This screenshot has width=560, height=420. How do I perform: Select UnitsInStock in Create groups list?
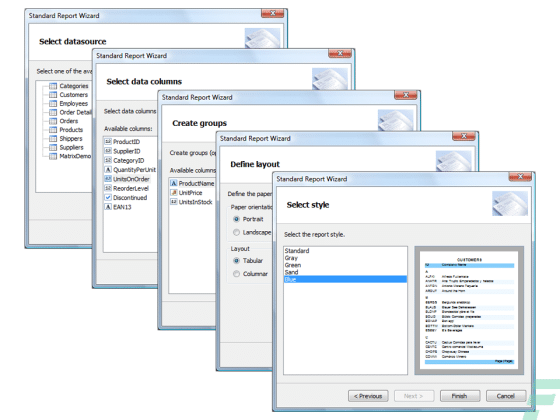pyautogui.click(x=195, y=202)
